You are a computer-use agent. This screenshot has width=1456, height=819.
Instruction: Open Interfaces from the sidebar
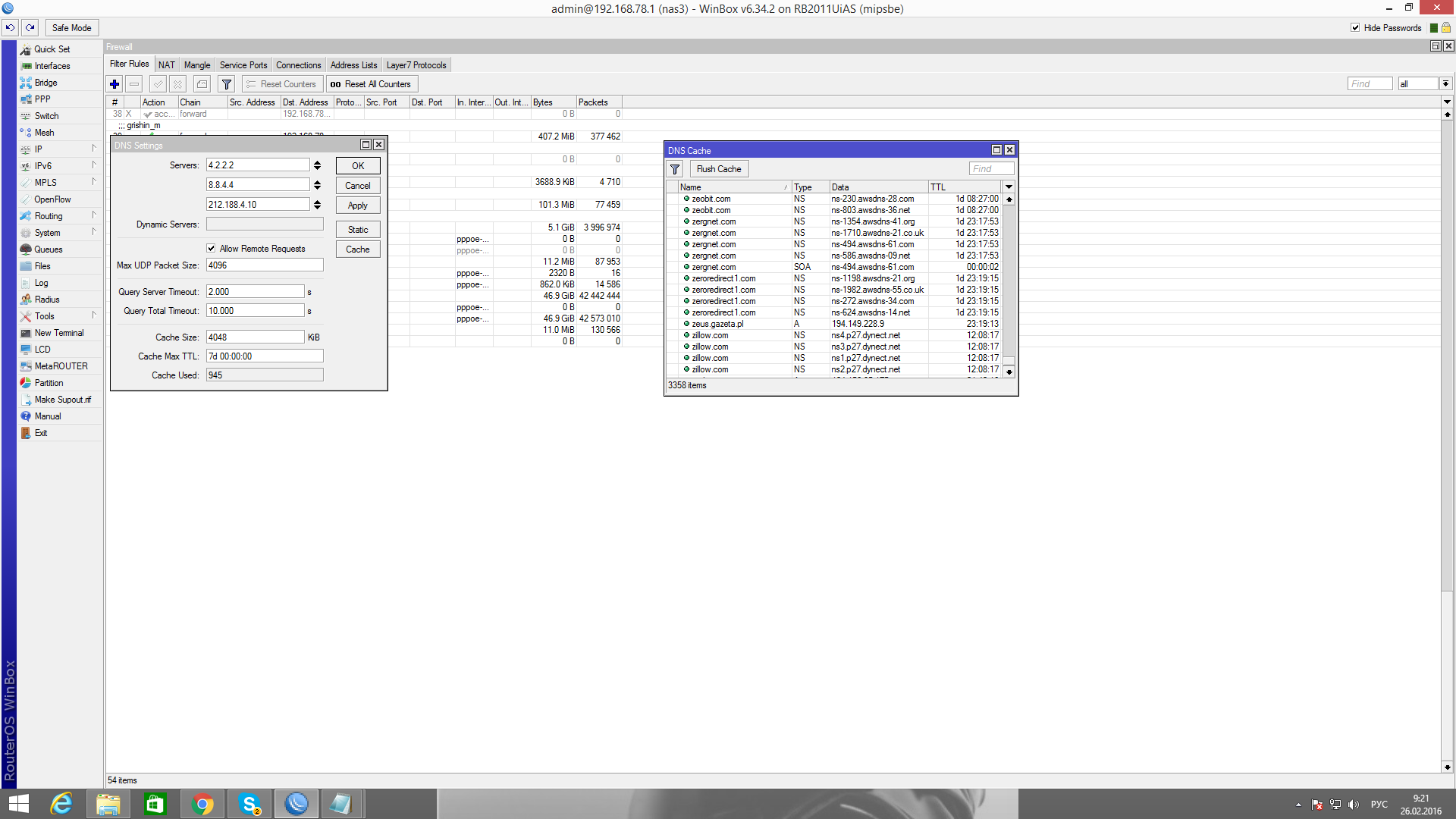[52, 66]
